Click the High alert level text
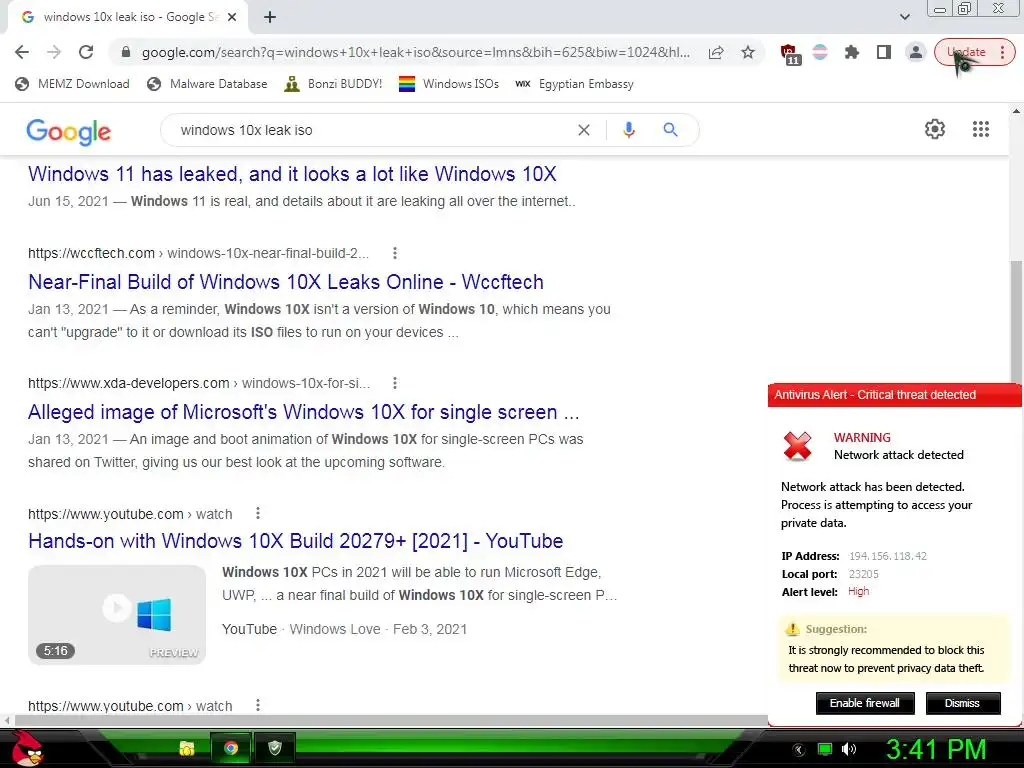 (858, 592)
